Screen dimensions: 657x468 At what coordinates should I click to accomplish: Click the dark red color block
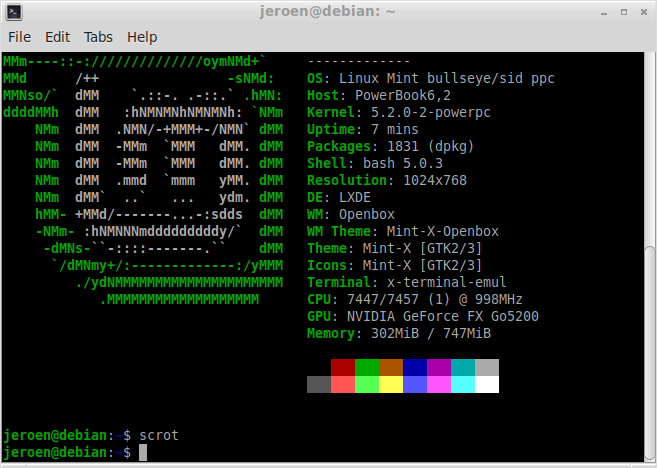[343, 367]
